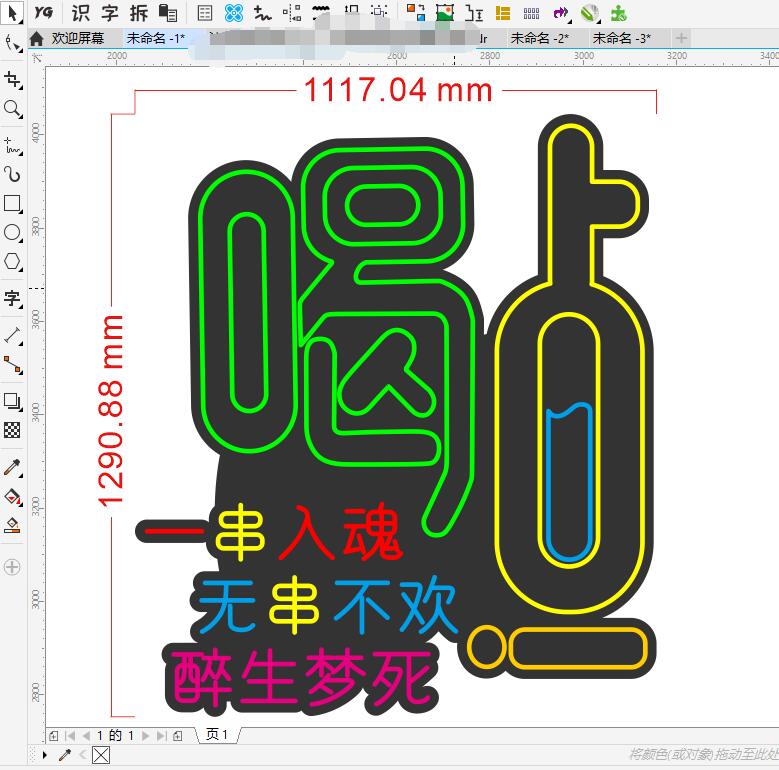This screenshot has width=779, height=770.
Task: Click the pink 醉生梦死 text on canvas
Action: coord(302,679)
